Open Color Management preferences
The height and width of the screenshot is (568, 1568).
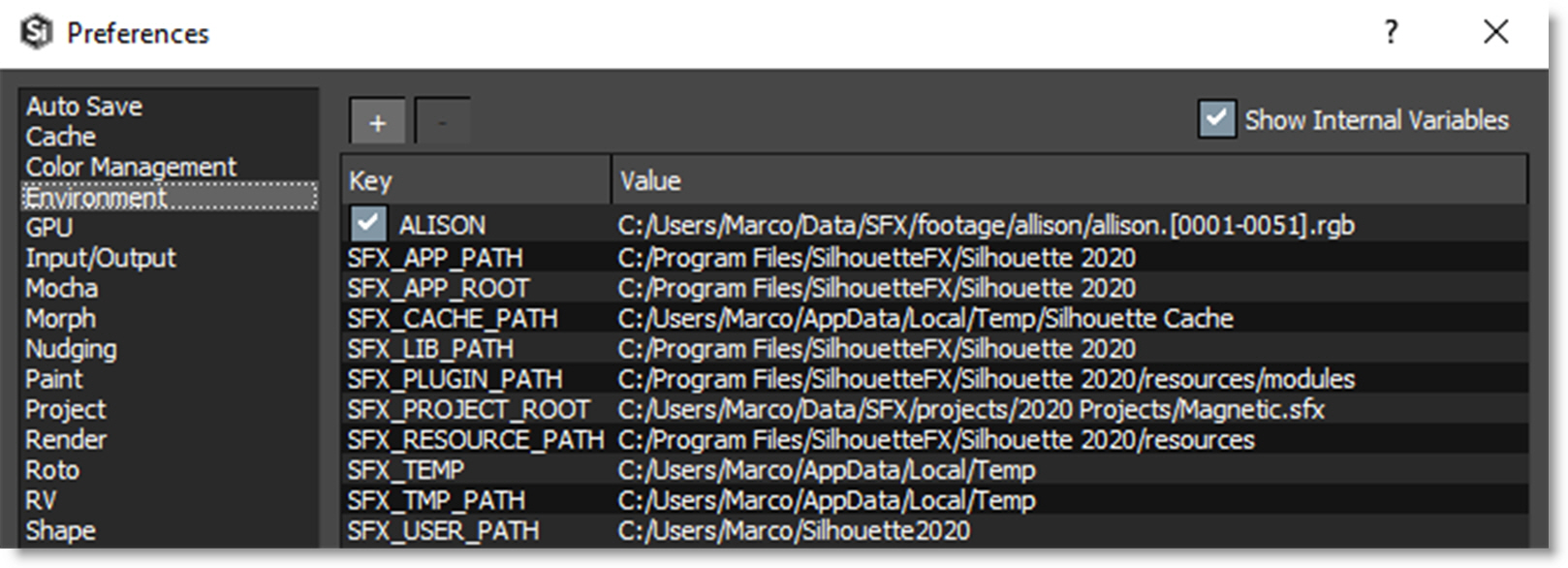tap(131, 167)
